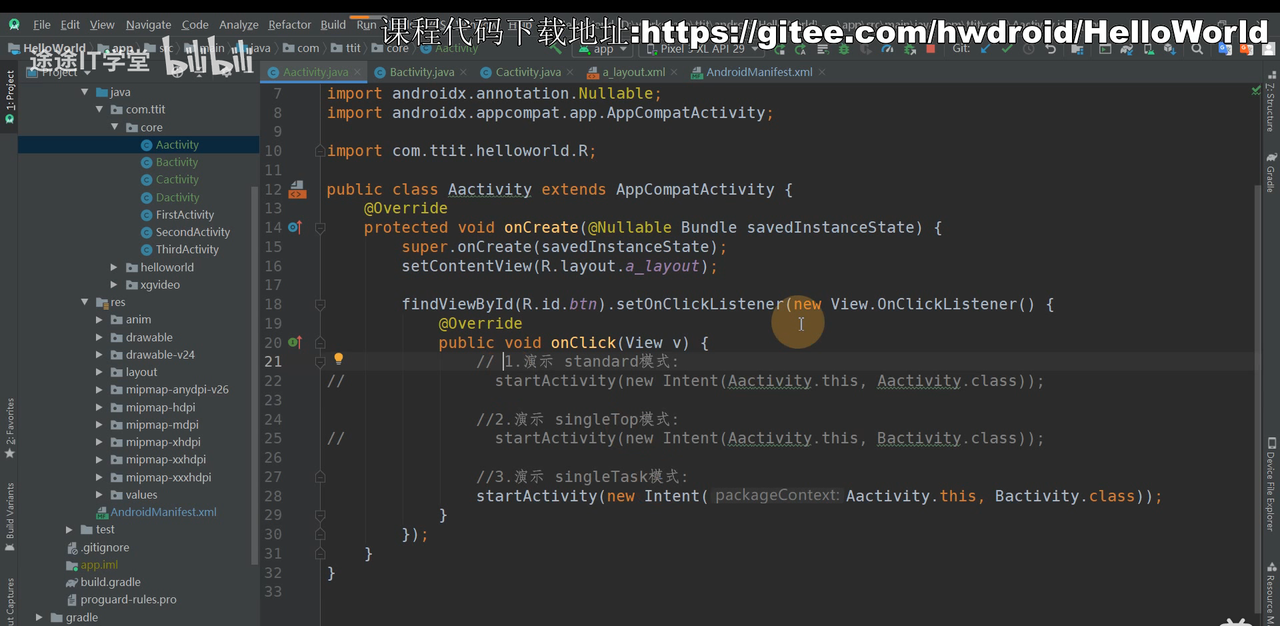Click the related XML file gutter icon
Viewport: 1280px width, 626px height.
(x=297, y=189)
